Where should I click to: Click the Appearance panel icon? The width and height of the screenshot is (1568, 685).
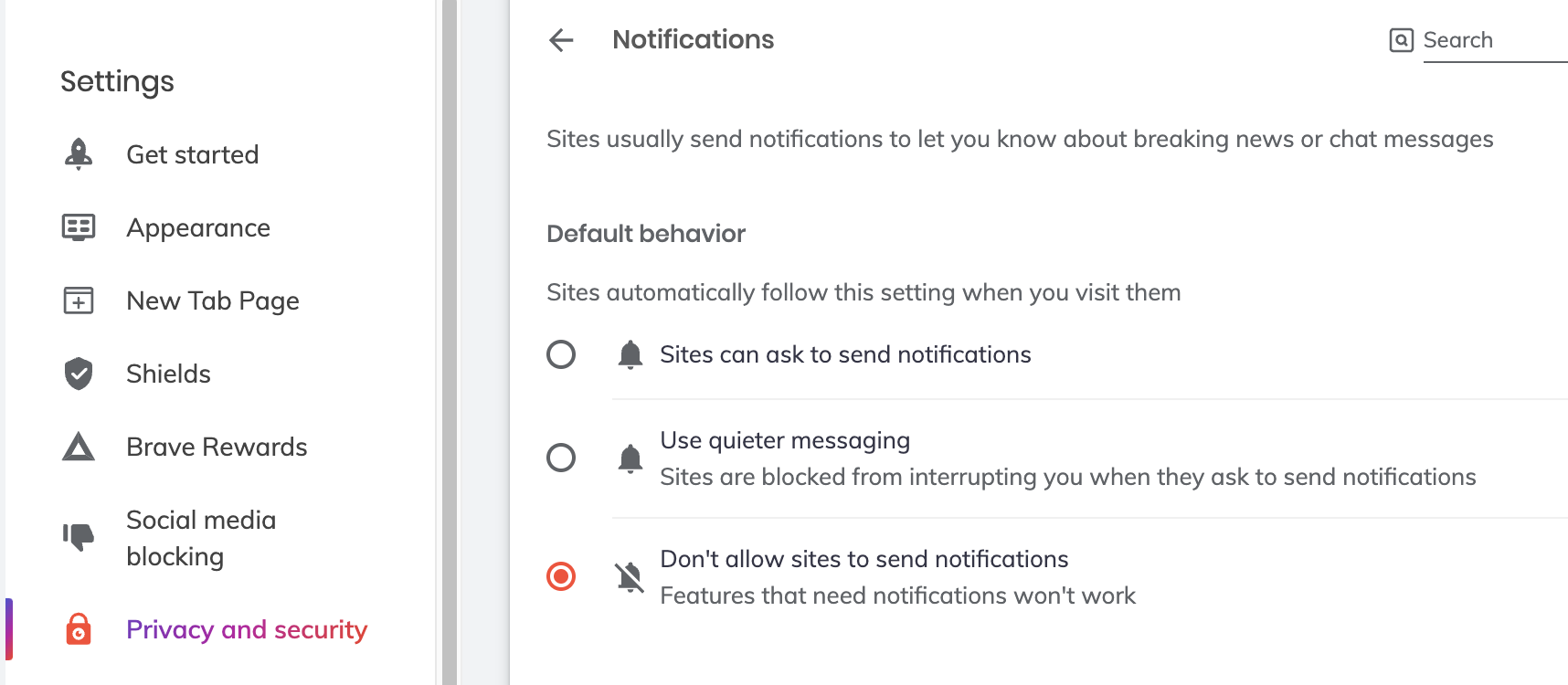pos(79,227)
